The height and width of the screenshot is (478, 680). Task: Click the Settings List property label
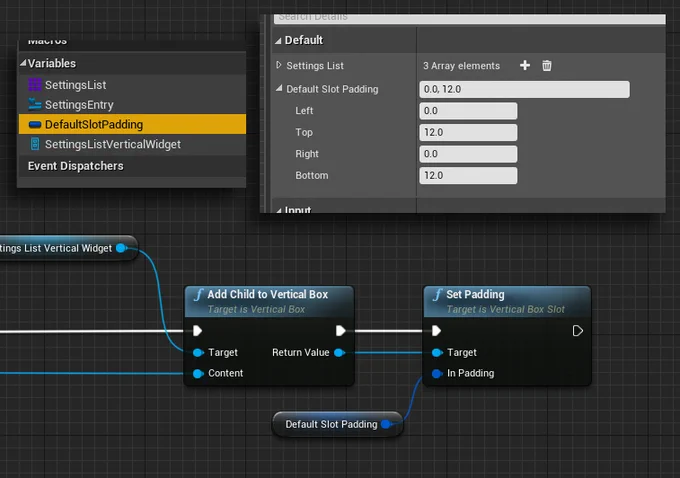[x=315, y=66]
